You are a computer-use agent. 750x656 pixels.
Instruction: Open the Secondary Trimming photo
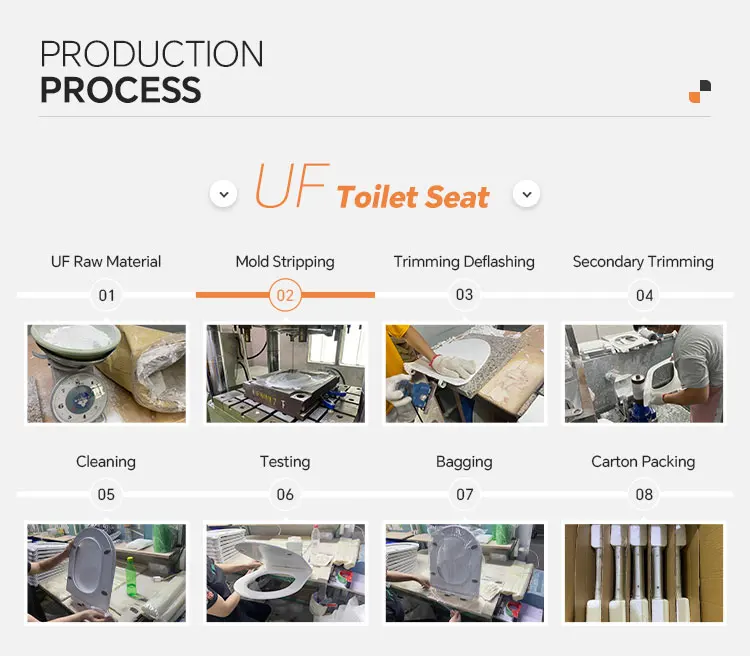(644, 373)
